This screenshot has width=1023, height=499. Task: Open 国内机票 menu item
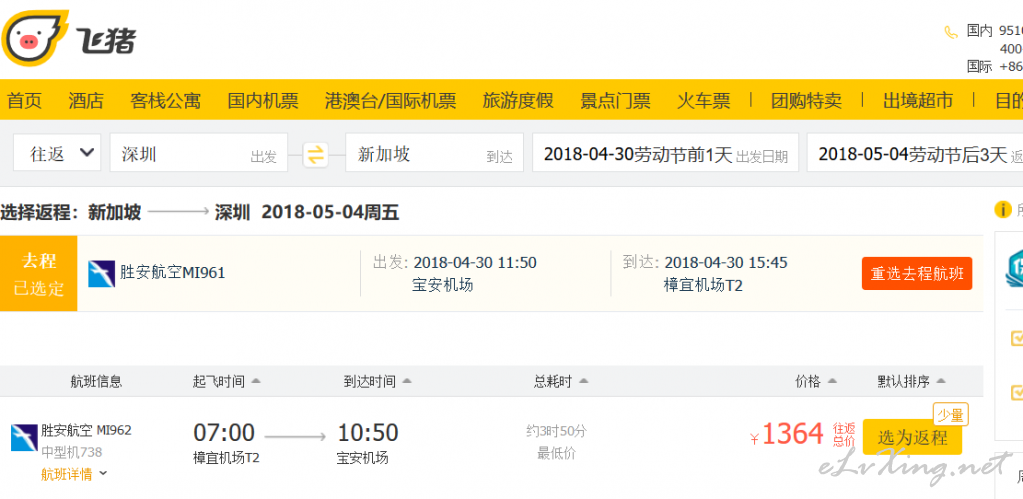pyautogui.click(x=263, y=100)
